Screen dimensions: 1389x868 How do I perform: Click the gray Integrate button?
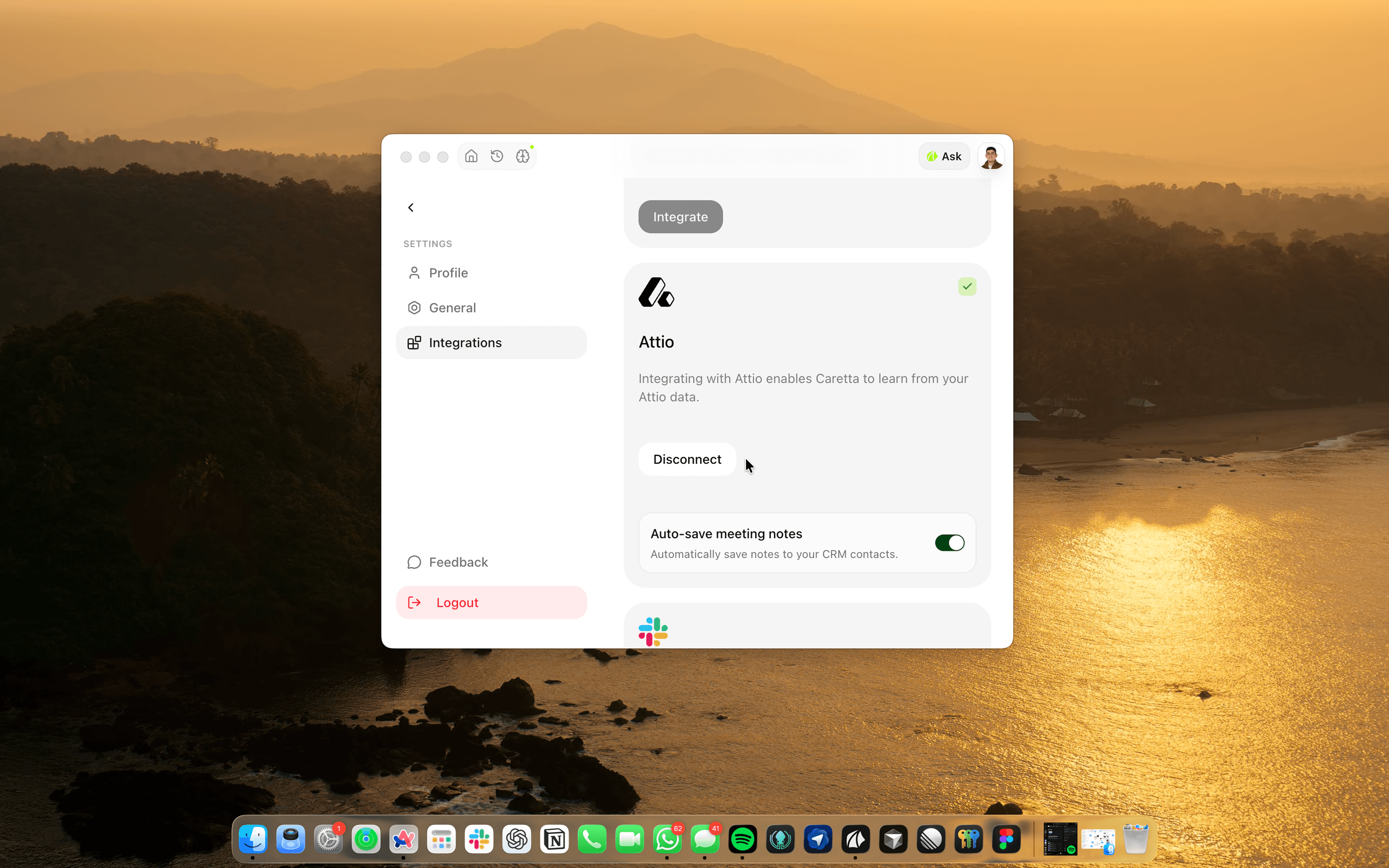680,217
